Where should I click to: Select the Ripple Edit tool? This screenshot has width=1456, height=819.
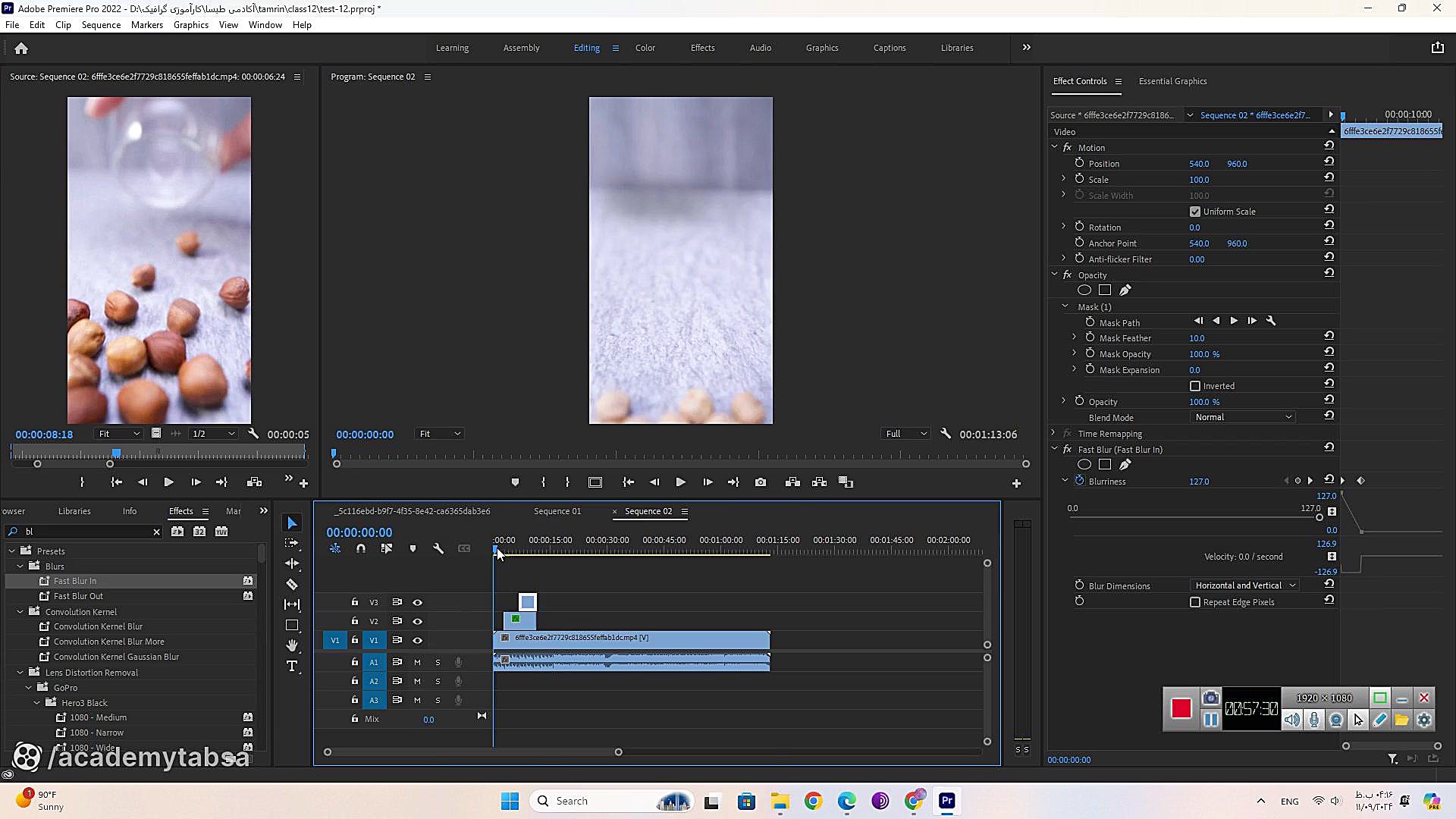(x=292, y=564)
